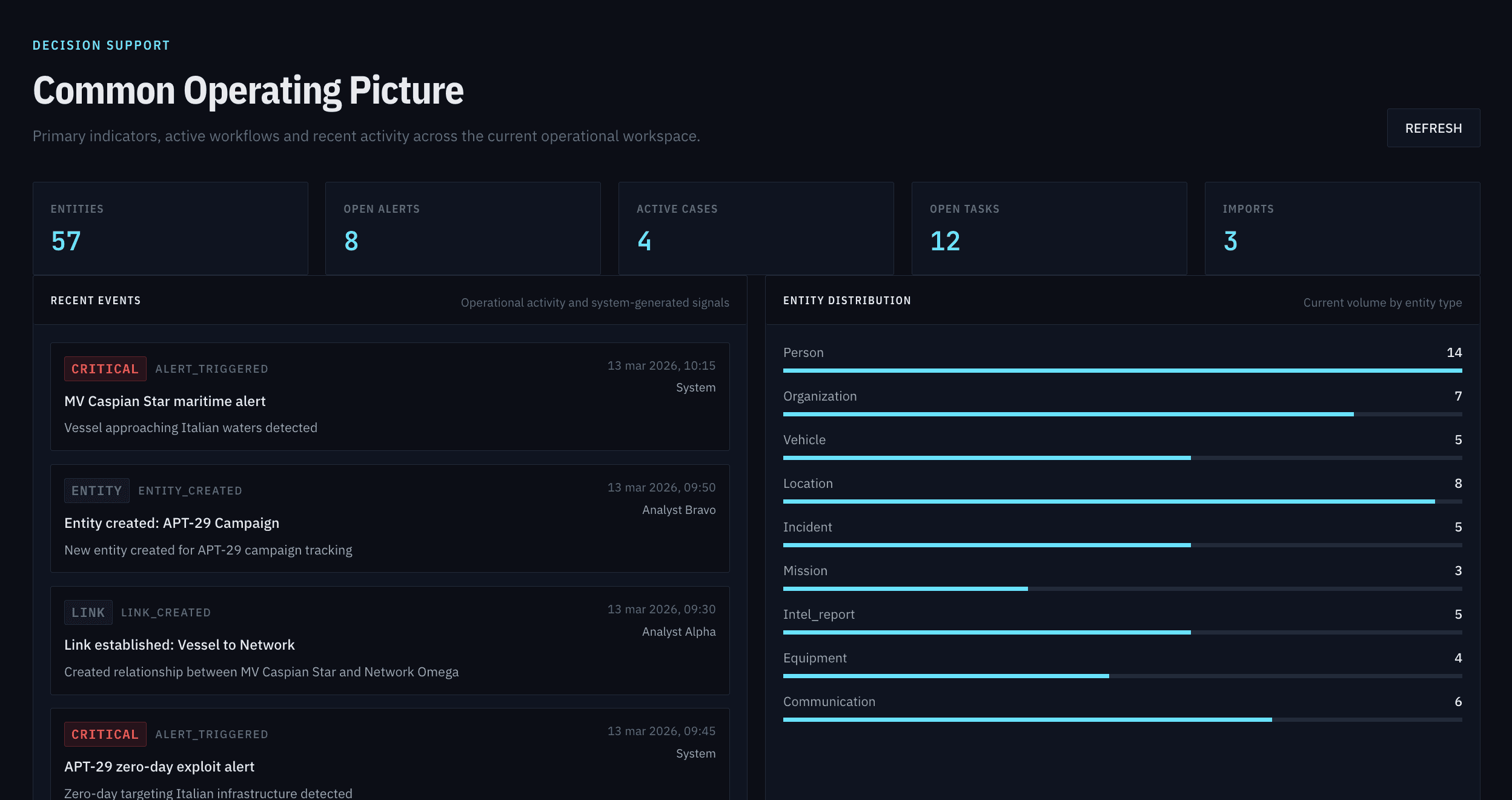Click the CRITICAL badge on the maritime alert
Image resolution: width=1512 pixels, height=800 pixels.
coord(105,368)
